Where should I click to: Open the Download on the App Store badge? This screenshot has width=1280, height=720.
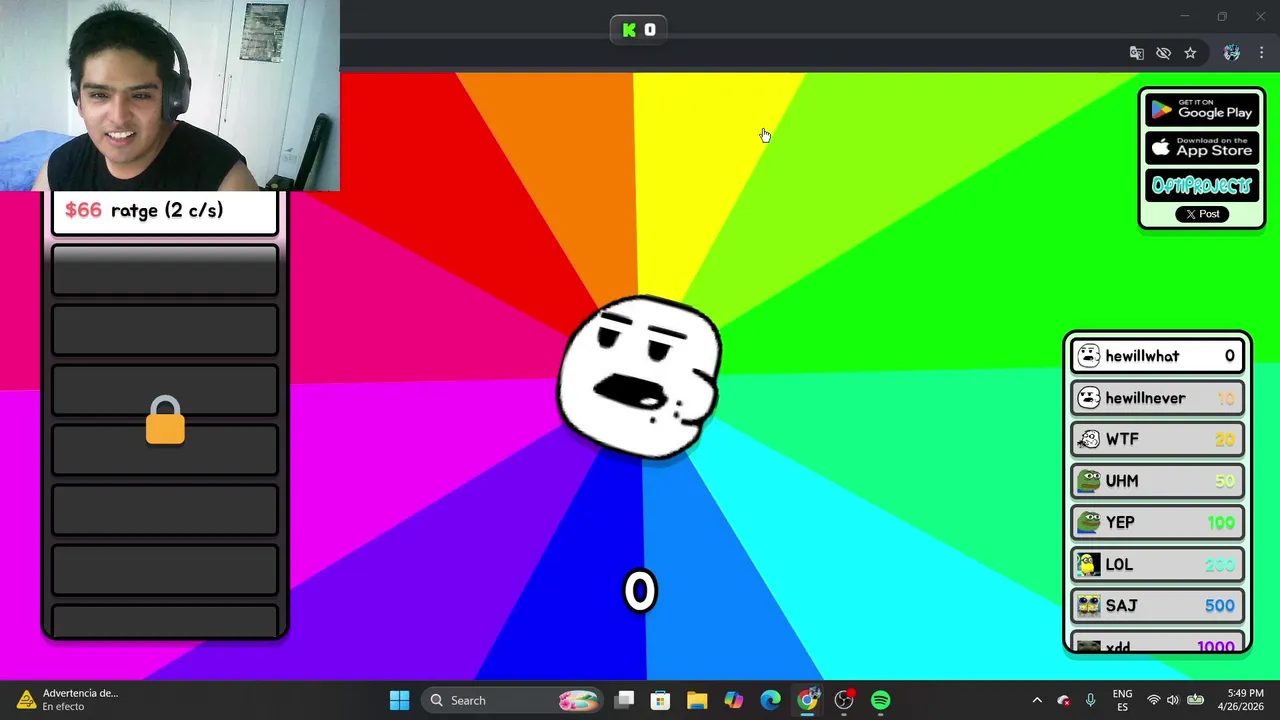pos(1201,148)
